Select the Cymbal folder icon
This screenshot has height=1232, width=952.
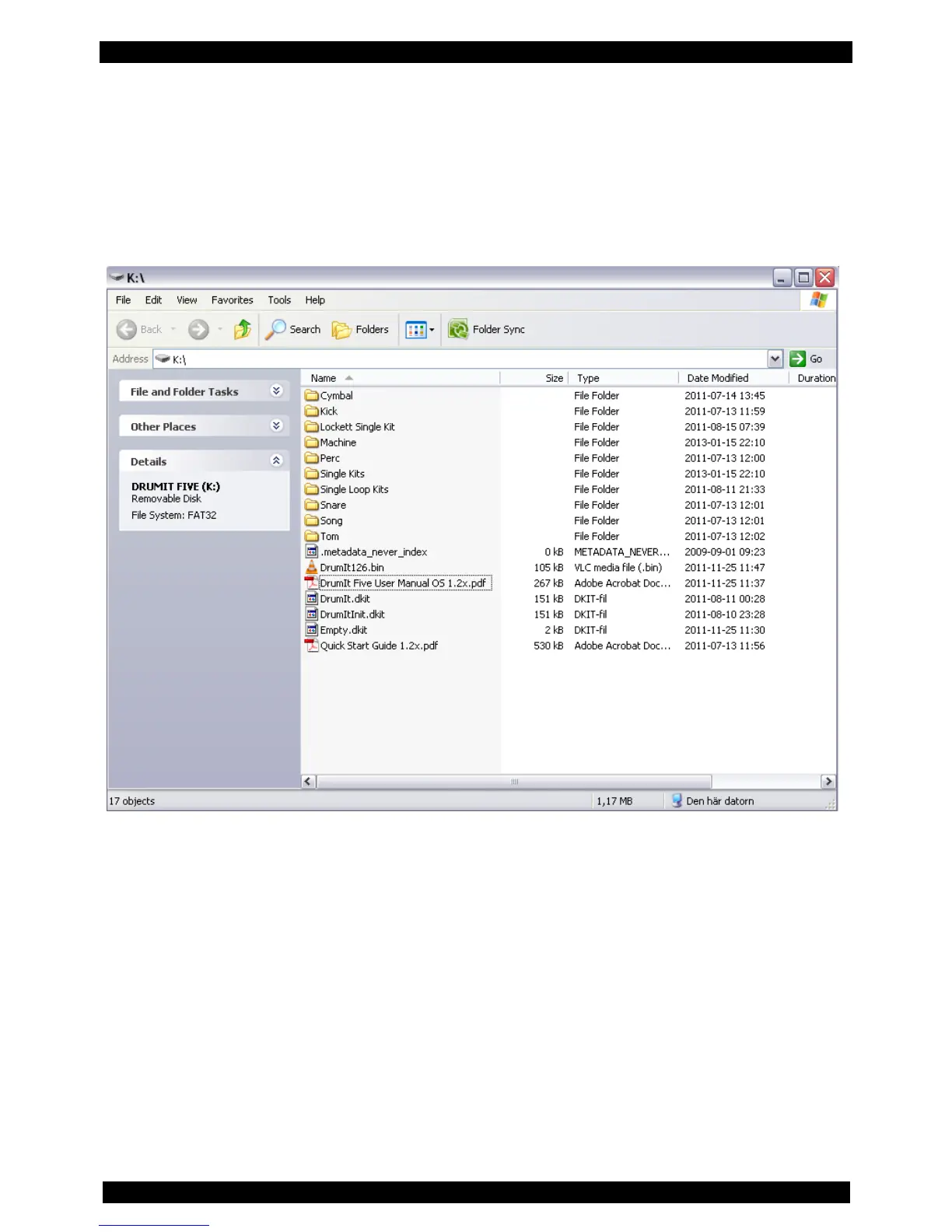312,396
